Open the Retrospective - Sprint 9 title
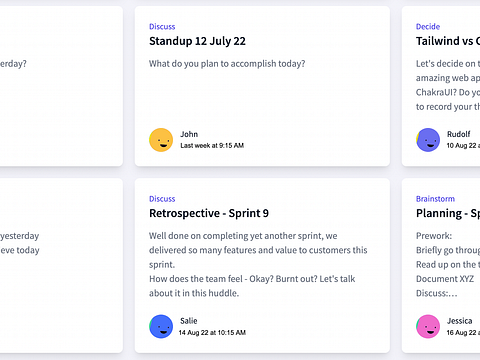Viewport: 480px width, 360px height. pyautogui.click(x=209, y=213)
